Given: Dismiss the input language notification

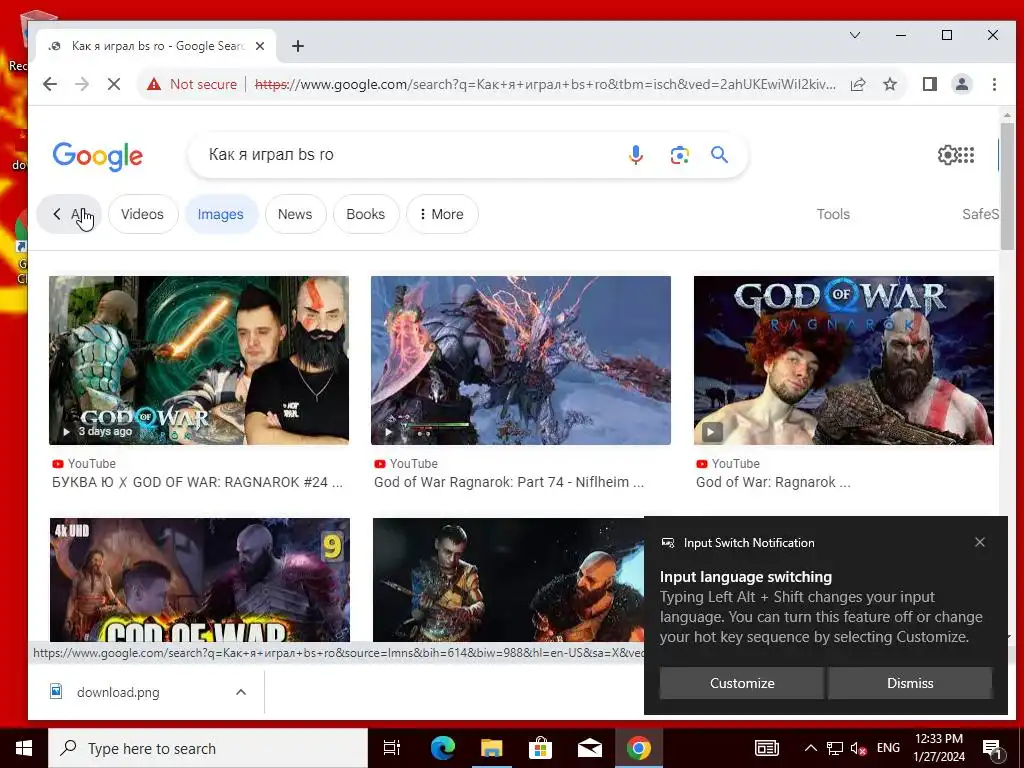Looking at the screenshot, I should (x=910, y=683).
